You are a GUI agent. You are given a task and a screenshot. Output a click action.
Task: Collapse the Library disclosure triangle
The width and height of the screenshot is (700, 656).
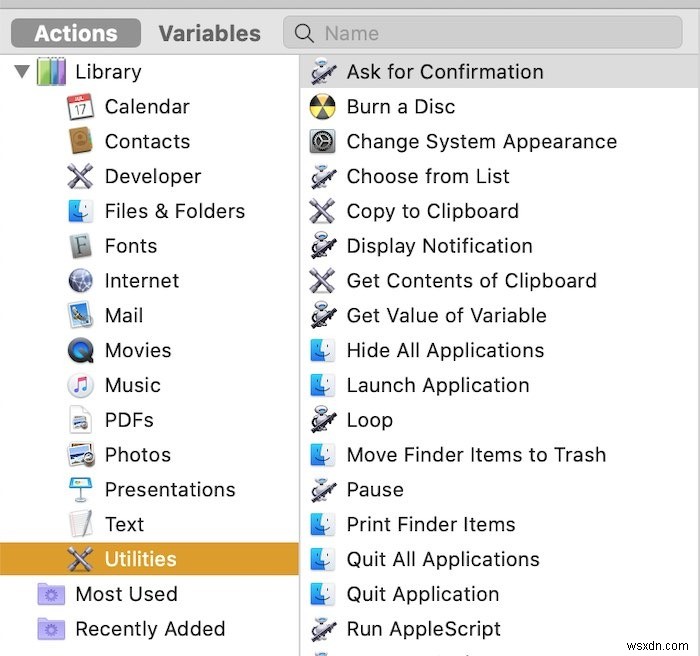click(x=21, y=71)
